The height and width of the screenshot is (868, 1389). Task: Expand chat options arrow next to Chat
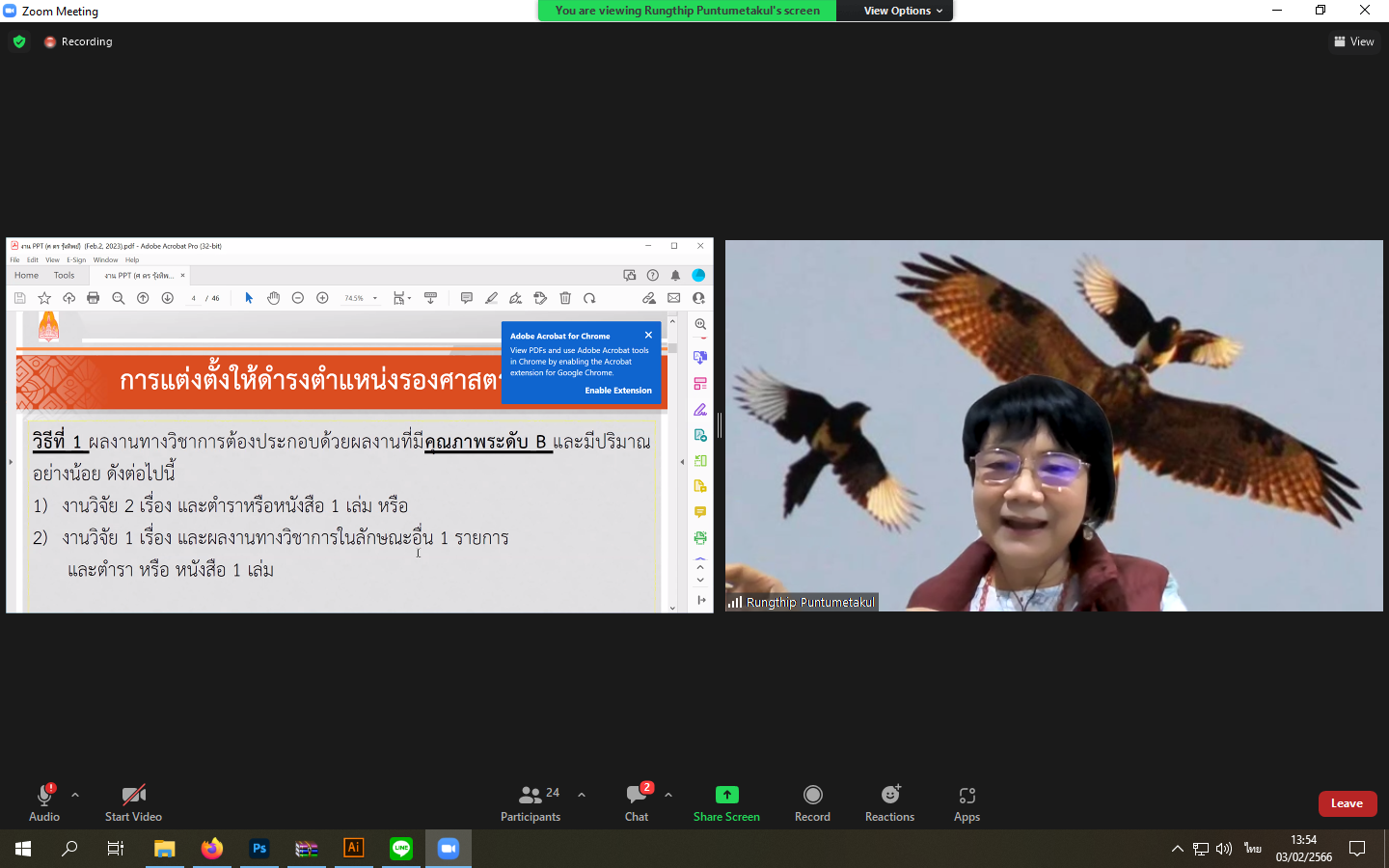(668, 795)
